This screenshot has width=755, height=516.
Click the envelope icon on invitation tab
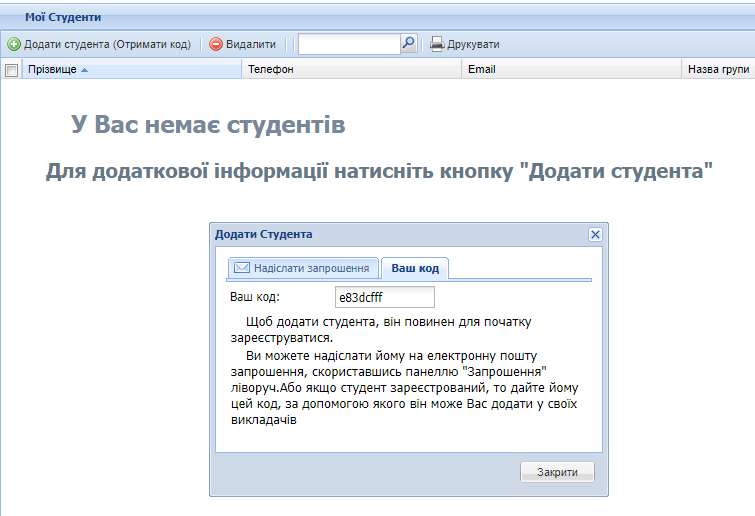click(x=242, y=268)
